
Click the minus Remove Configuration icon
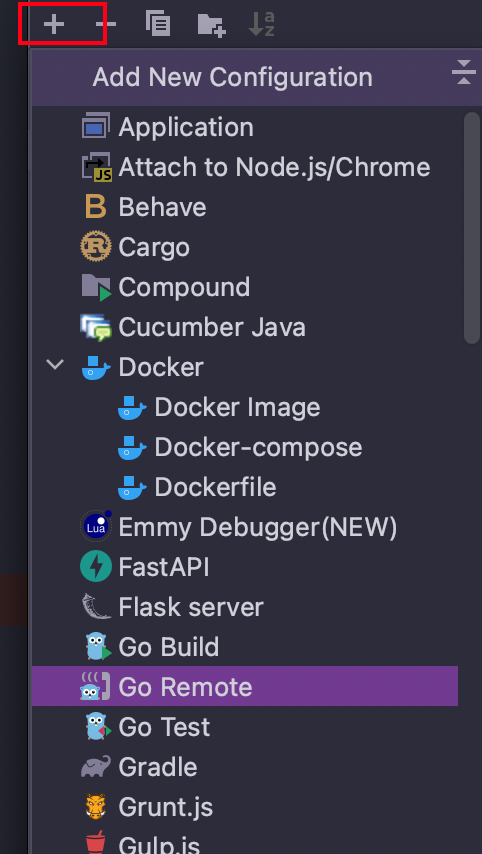106,25
